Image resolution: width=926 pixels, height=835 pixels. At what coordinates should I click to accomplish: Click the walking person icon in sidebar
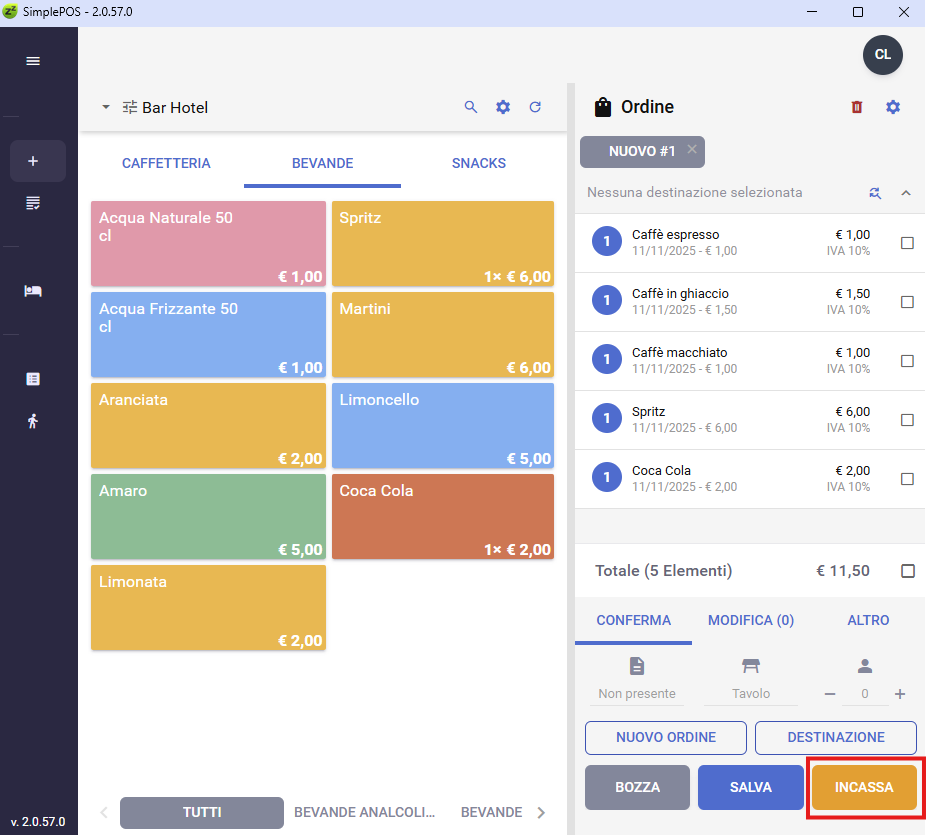coord(33,421)
